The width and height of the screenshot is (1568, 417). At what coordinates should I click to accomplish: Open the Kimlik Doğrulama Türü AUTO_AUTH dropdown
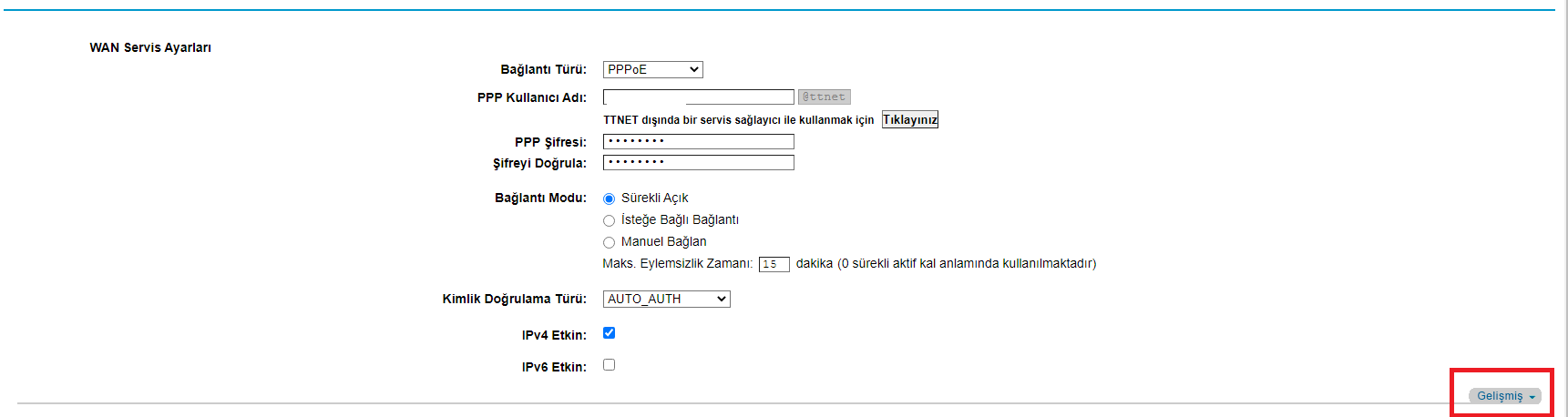click(666, 299)
